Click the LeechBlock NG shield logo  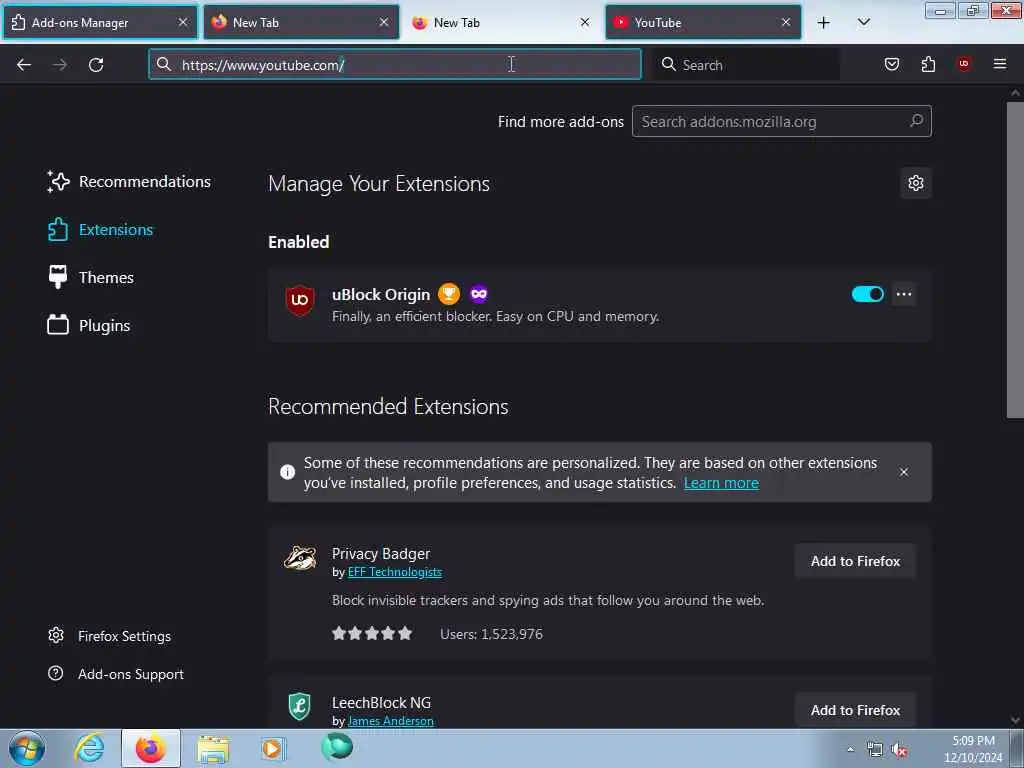click(x=300, y=706)
